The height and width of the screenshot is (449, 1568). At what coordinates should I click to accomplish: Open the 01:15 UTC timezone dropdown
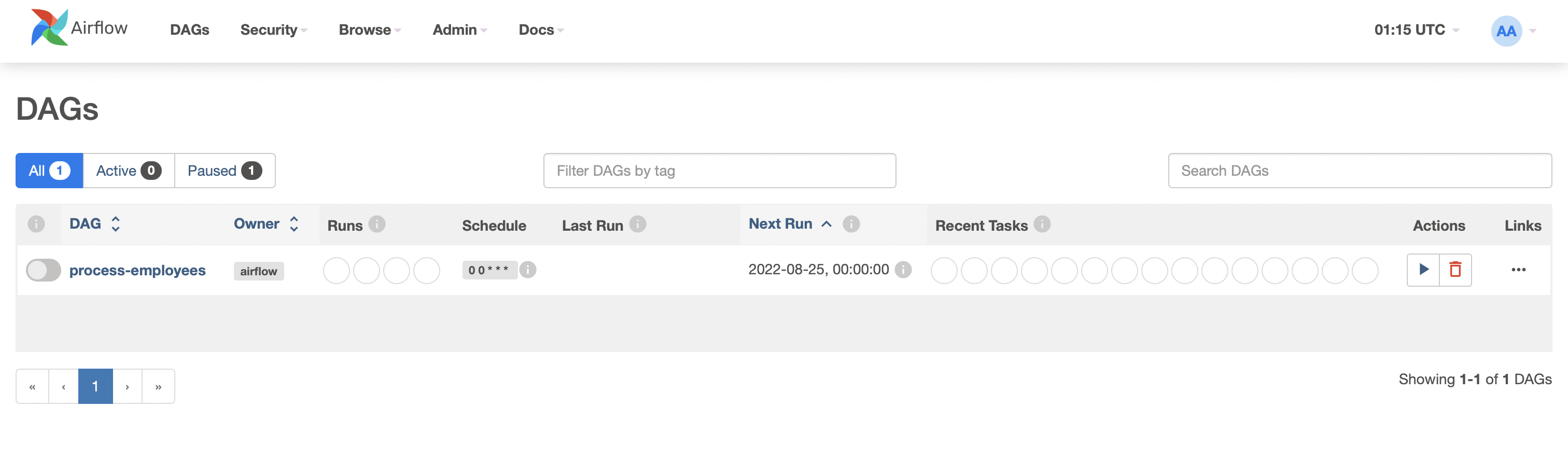(1416, 30)
